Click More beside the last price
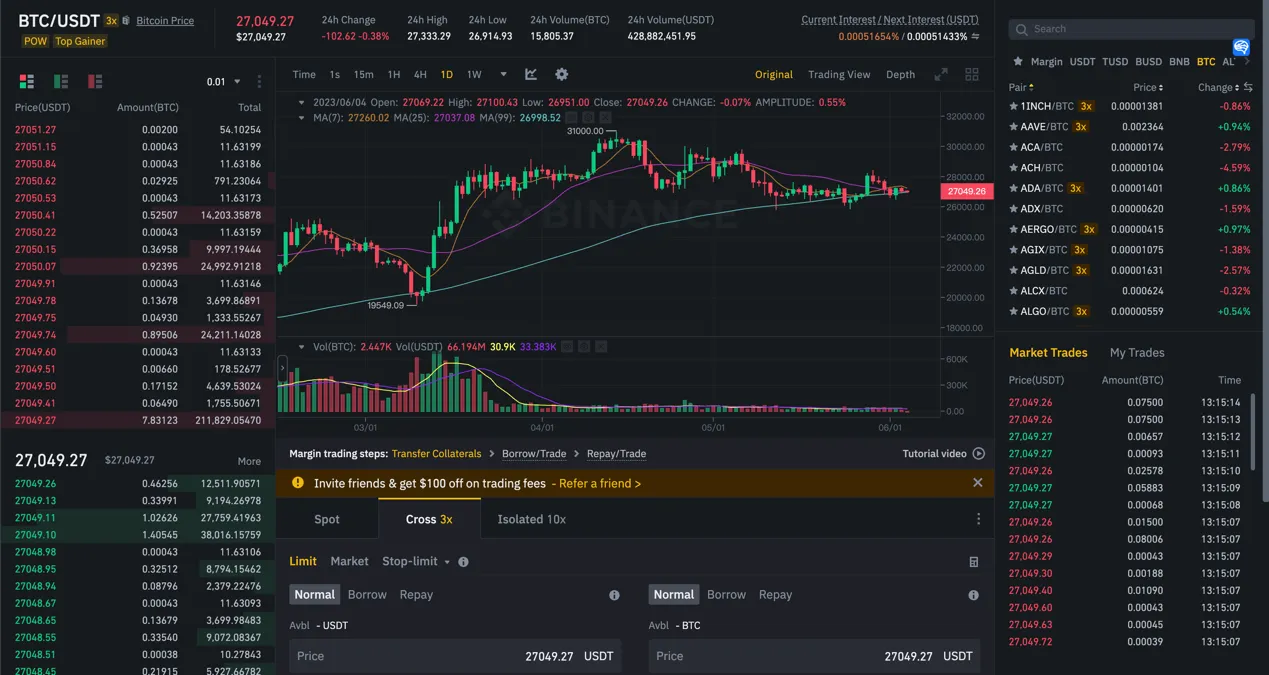The image size is (1269, 675). [x=249, y=461]
